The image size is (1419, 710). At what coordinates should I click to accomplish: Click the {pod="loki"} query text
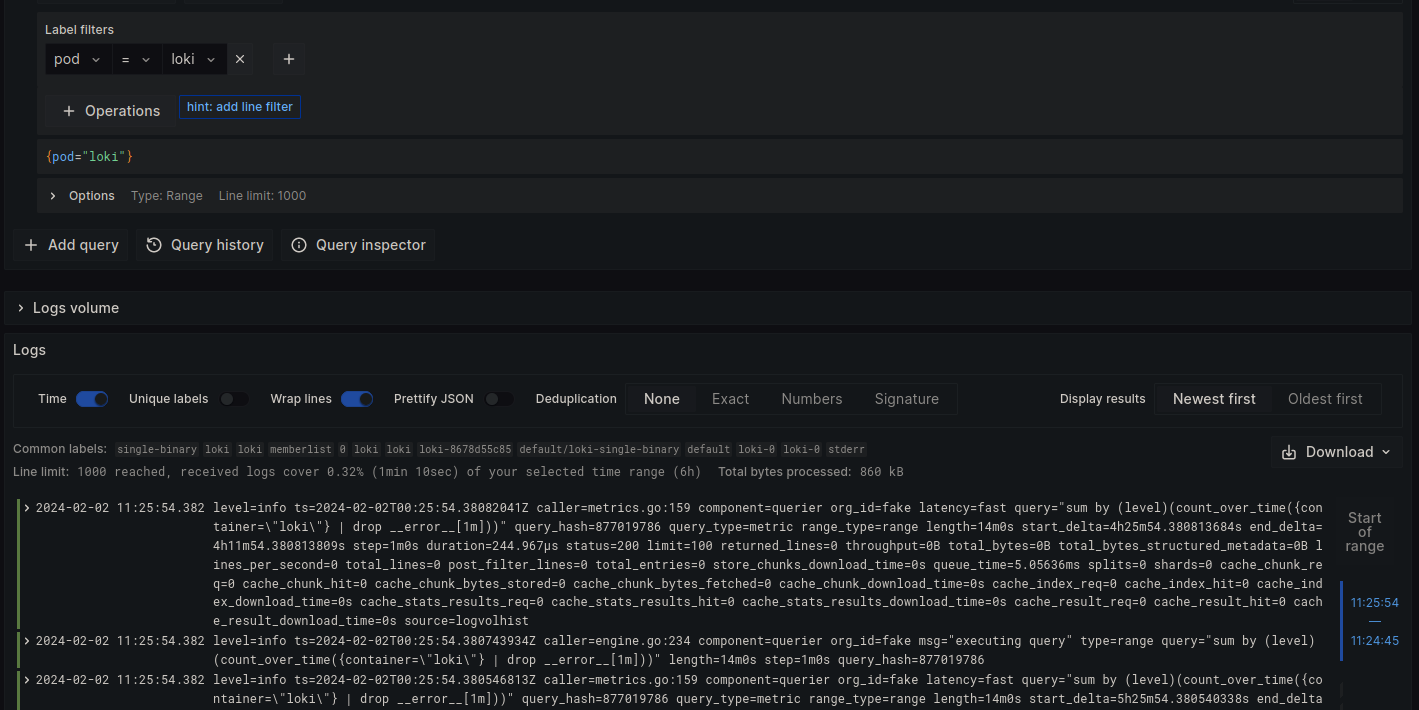click(x=89, y=157)
